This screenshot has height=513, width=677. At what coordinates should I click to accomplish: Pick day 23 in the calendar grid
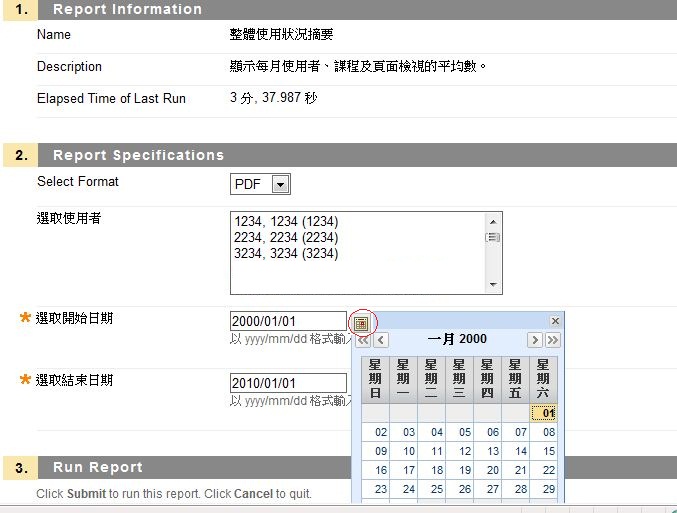pos(381,489)
